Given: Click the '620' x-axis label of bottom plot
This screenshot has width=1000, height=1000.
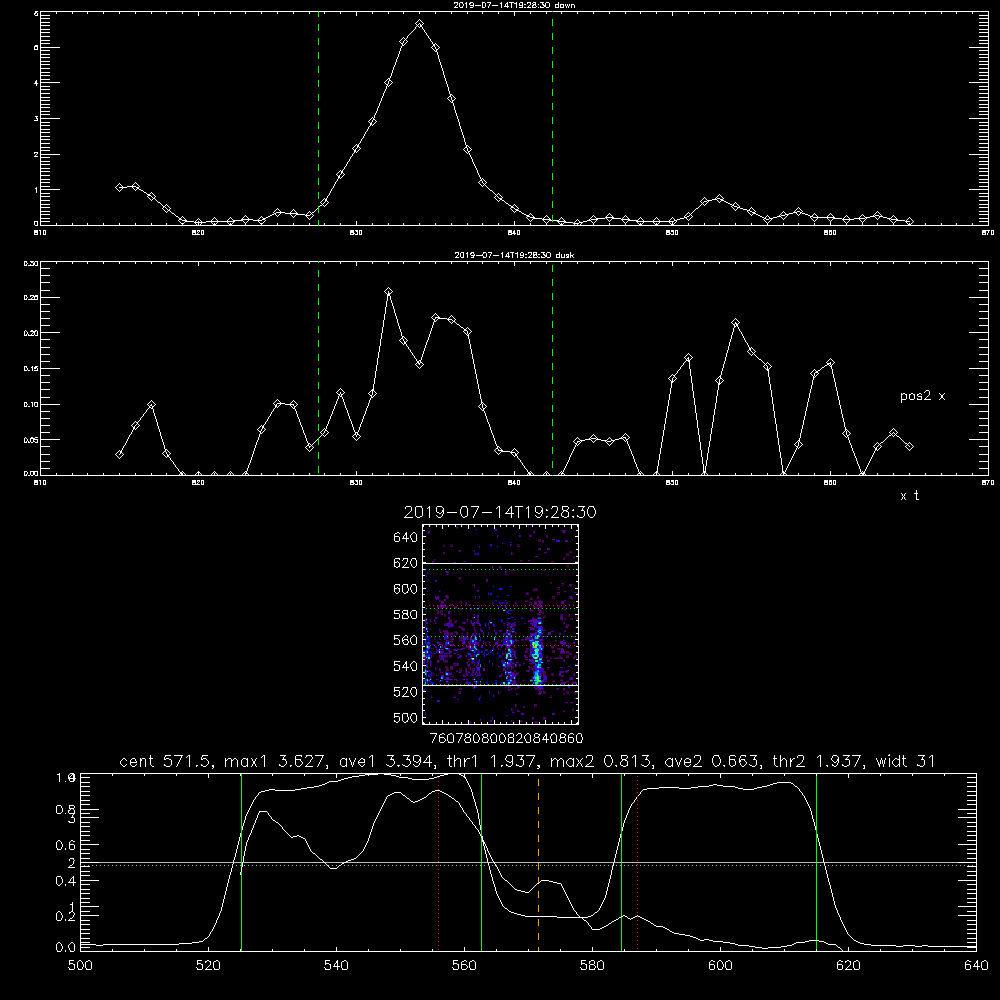Looking at the screenshot, I should tap(848, 966).
